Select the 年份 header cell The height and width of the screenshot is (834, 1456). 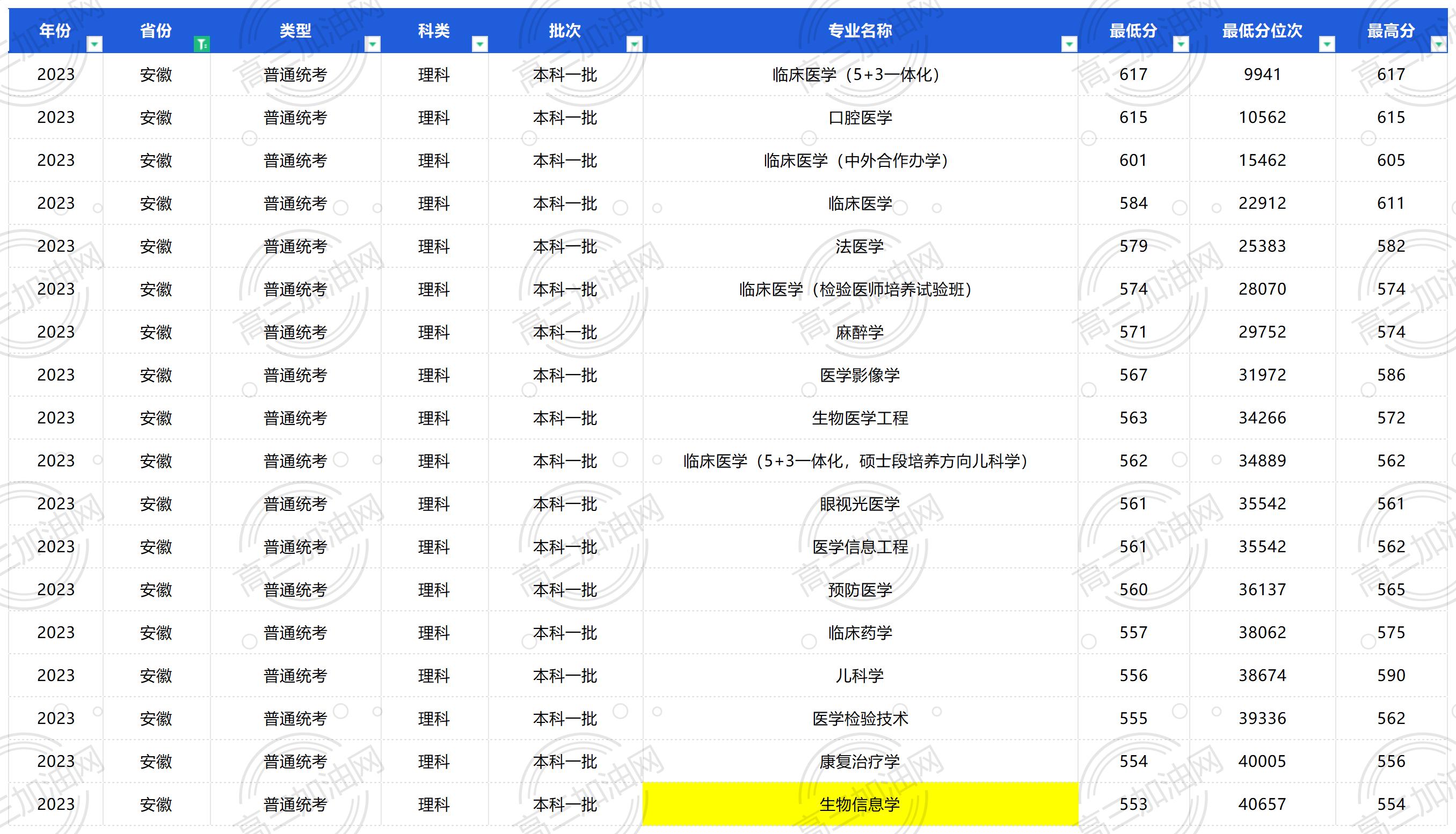[56, 31]
